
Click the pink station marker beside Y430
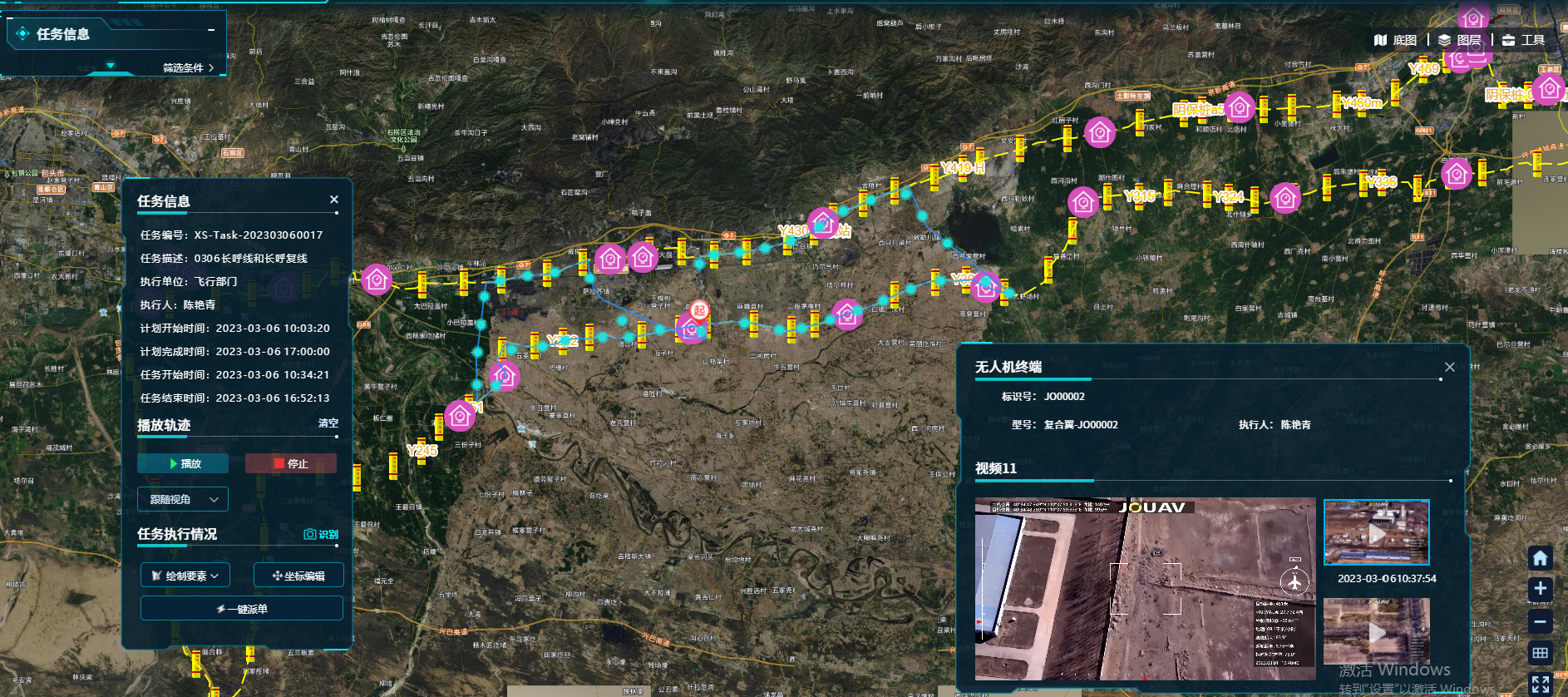coord(823,223)
